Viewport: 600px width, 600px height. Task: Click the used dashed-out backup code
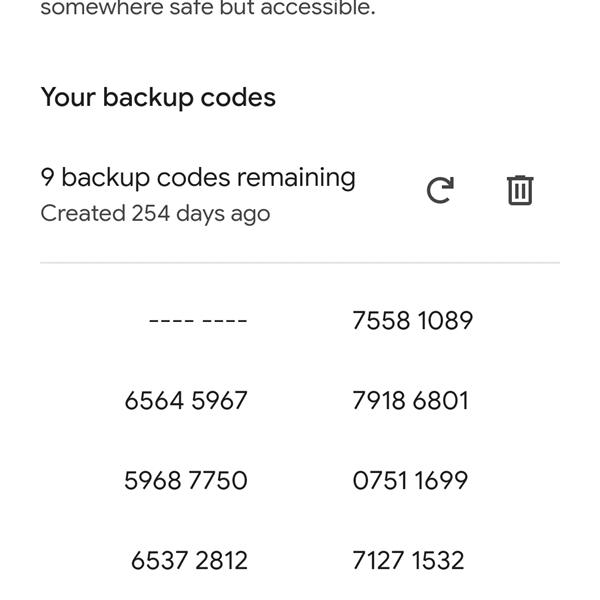tap(197, 321)
